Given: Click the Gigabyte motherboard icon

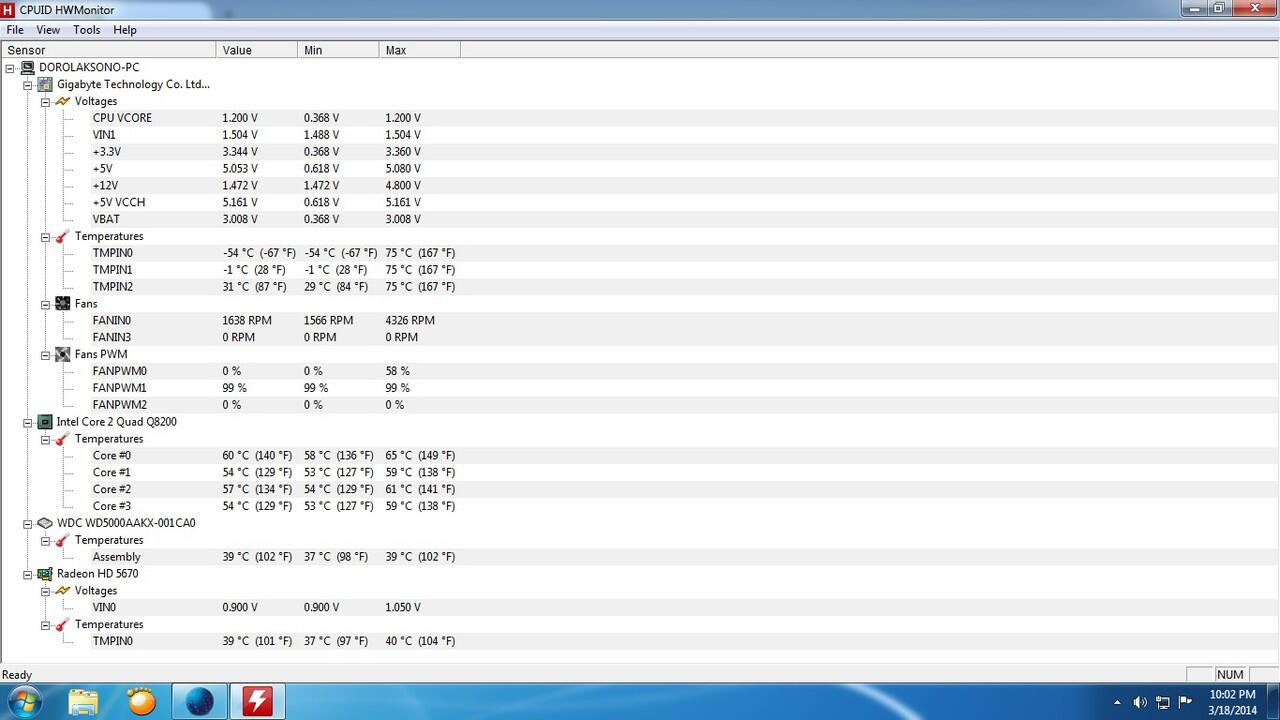Looking at the screenshot, I should coord(45,84).
